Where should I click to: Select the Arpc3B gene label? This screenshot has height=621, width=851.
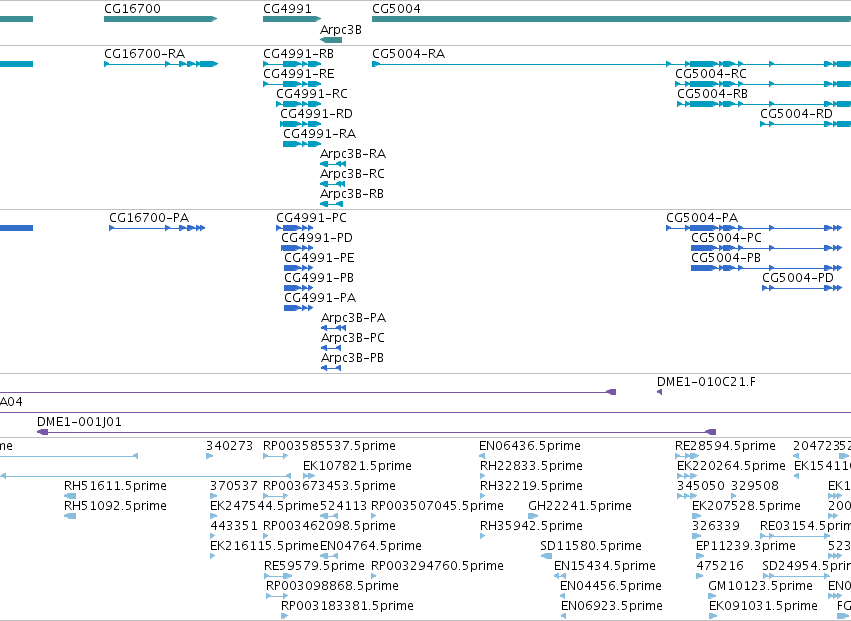(x=341, y=30)
